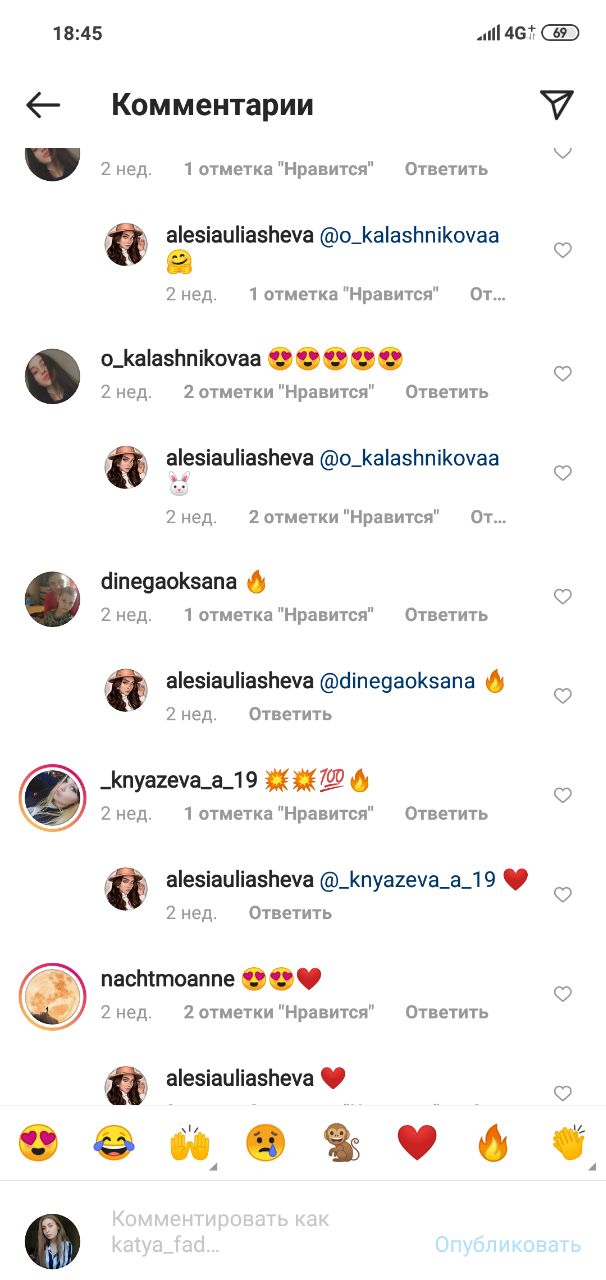Open @dinegaoksana mention link
Screen dimensions: 606x1280
(397, 682)
